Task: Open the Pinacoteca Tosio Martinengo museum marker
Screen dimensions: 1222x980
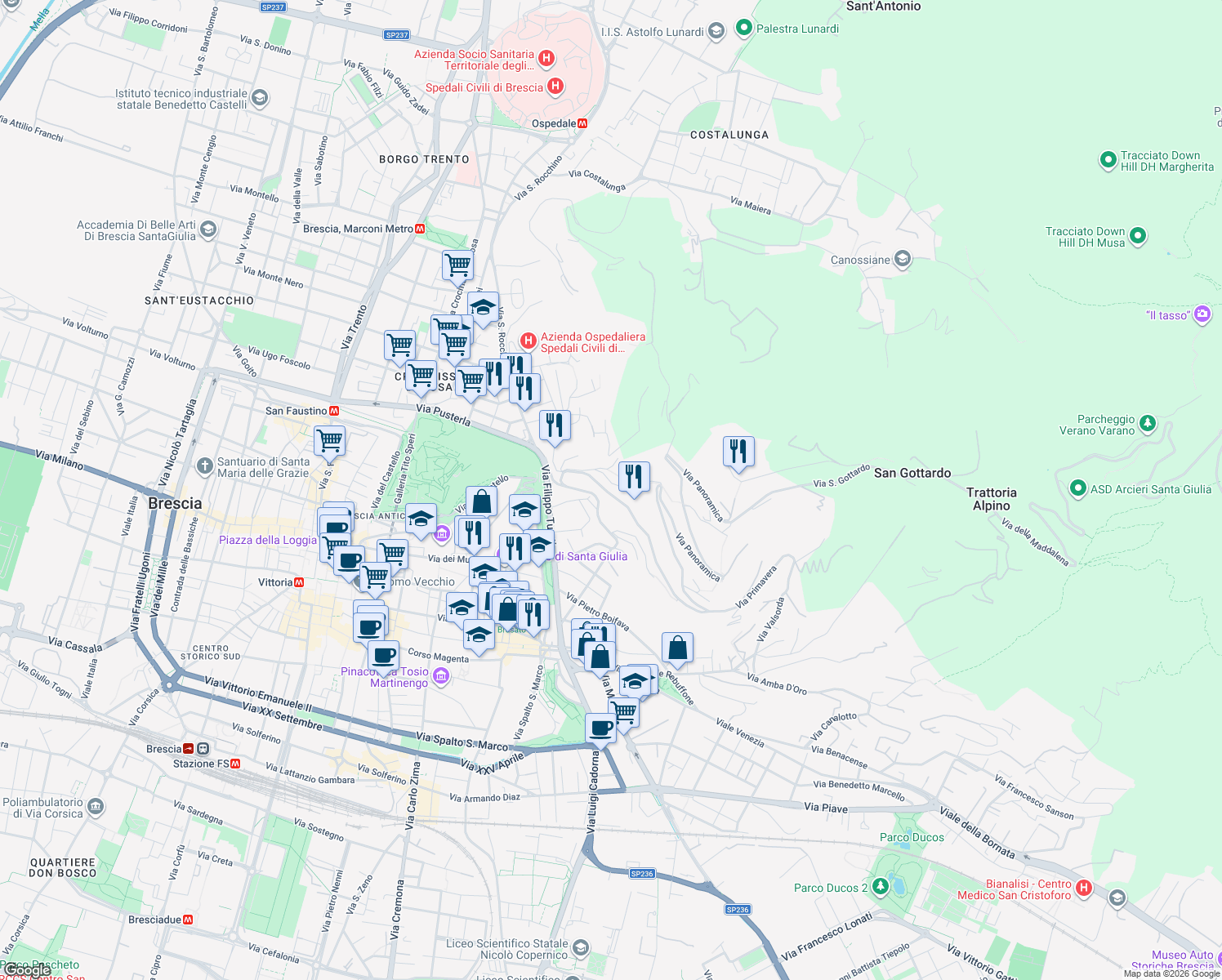Action: click(441, 676)
